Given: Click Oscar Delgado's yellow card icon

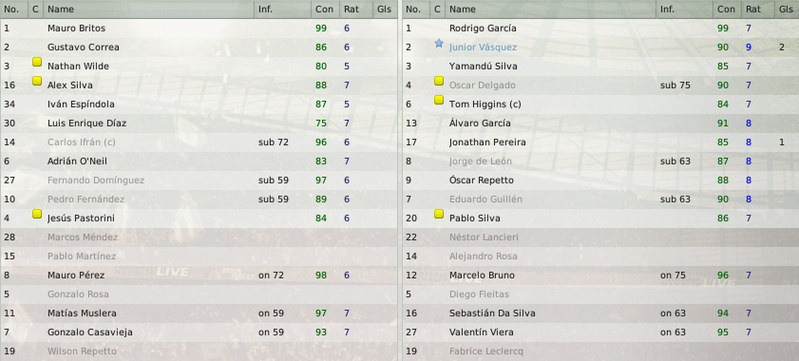Looking at the screenshot, I should point(439,81).
